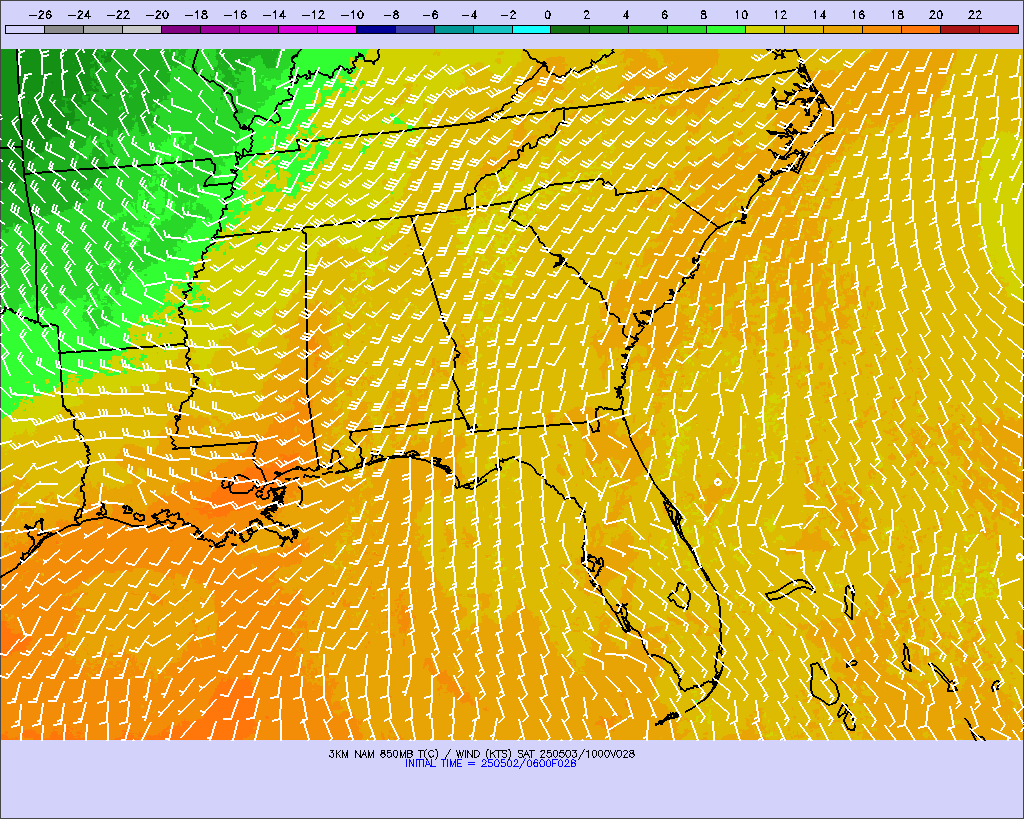Click the -26 legend label

click(40, 15)
